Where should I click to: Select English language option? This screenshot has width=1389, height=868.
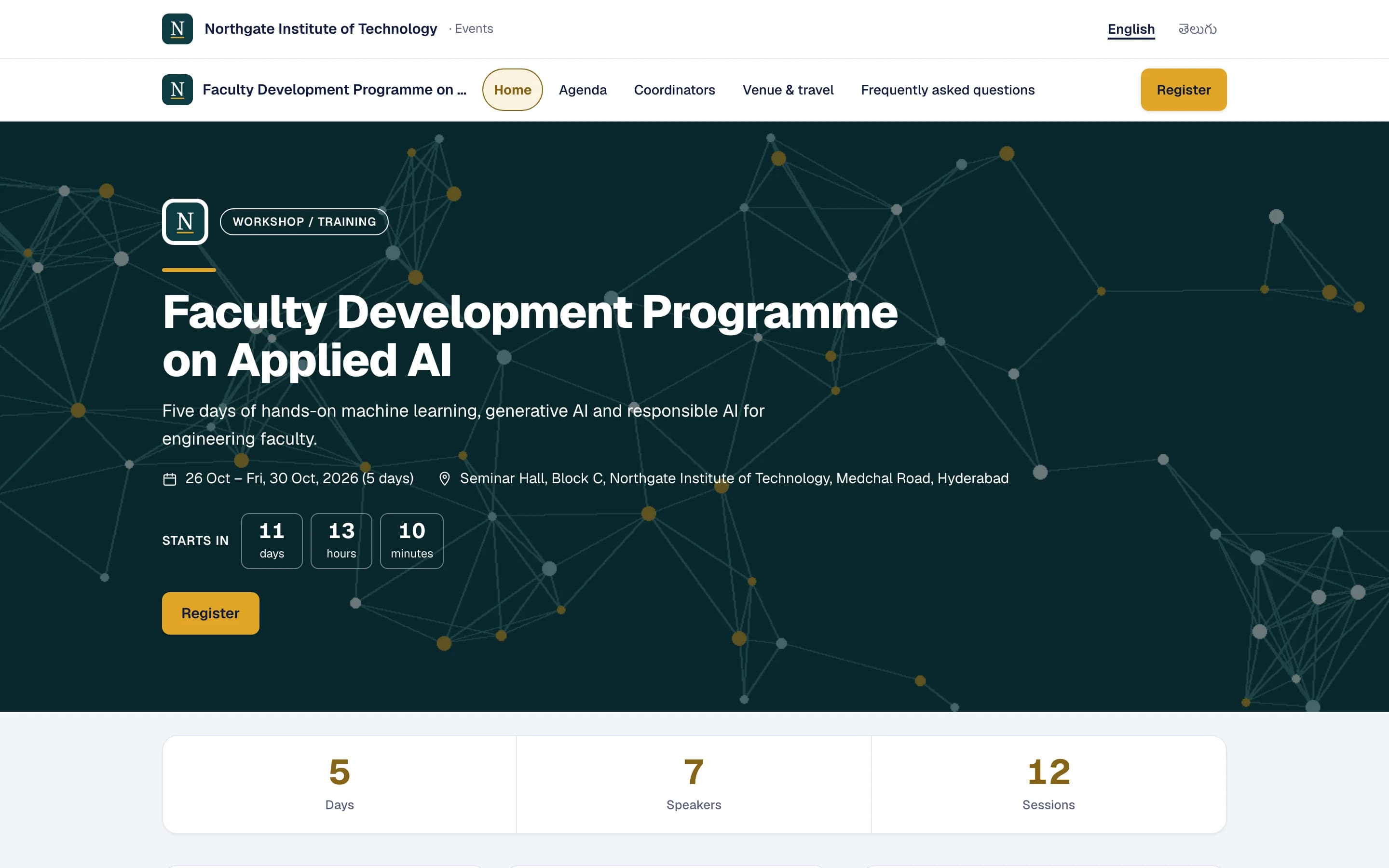click(x=1130, y=29)
